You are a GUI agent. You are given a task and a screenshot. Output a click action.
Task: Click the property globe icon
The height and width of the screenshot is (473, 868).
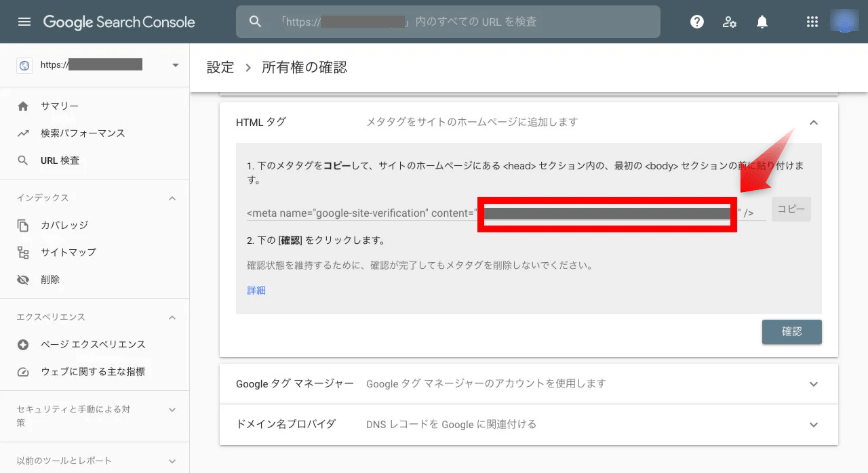24,65
